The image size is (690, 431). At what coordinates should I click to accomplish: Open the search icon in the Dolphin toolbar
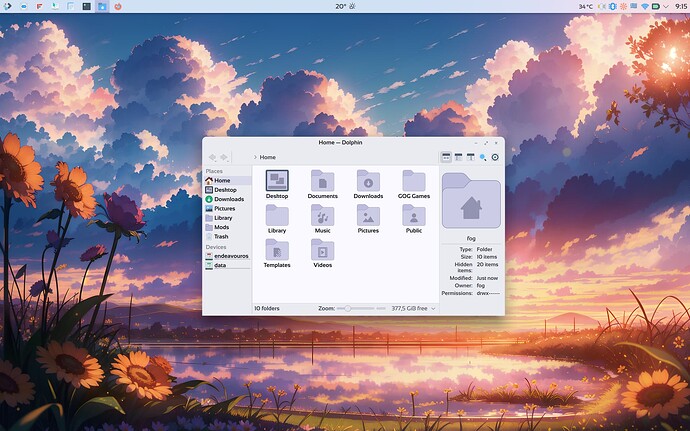(483, 157)
